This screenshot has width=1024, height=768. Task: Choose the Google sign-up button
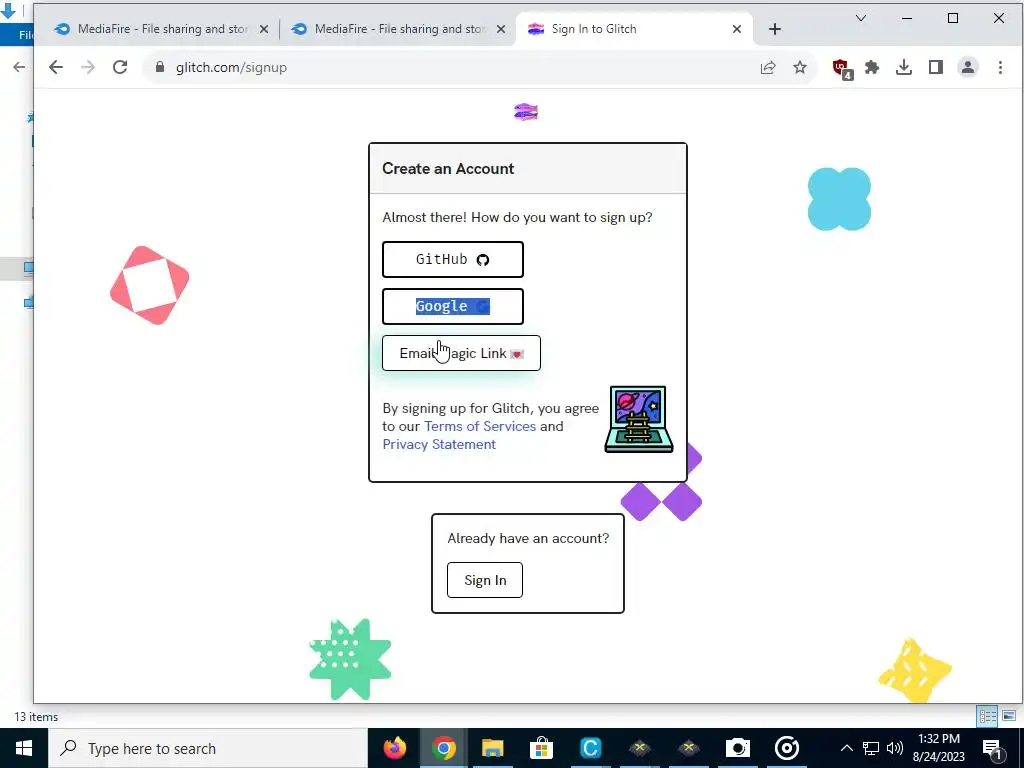click(453, 306)
